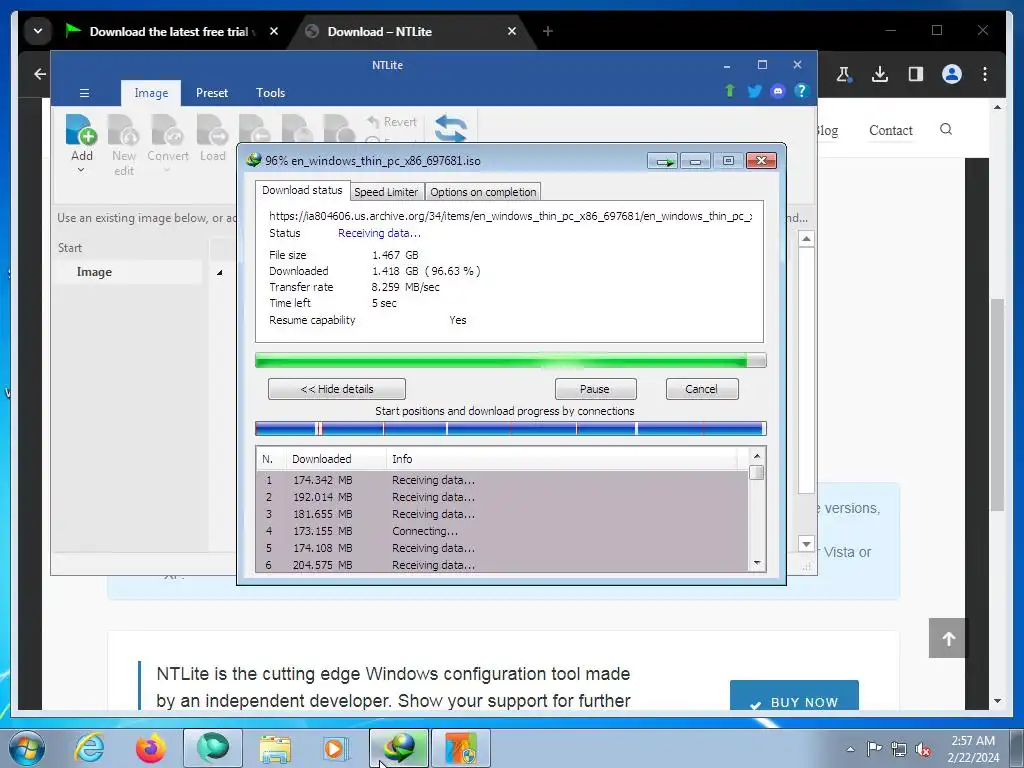Open the Tools ribbon tab
Screen dimensions: 1024x768
point(270,93)
